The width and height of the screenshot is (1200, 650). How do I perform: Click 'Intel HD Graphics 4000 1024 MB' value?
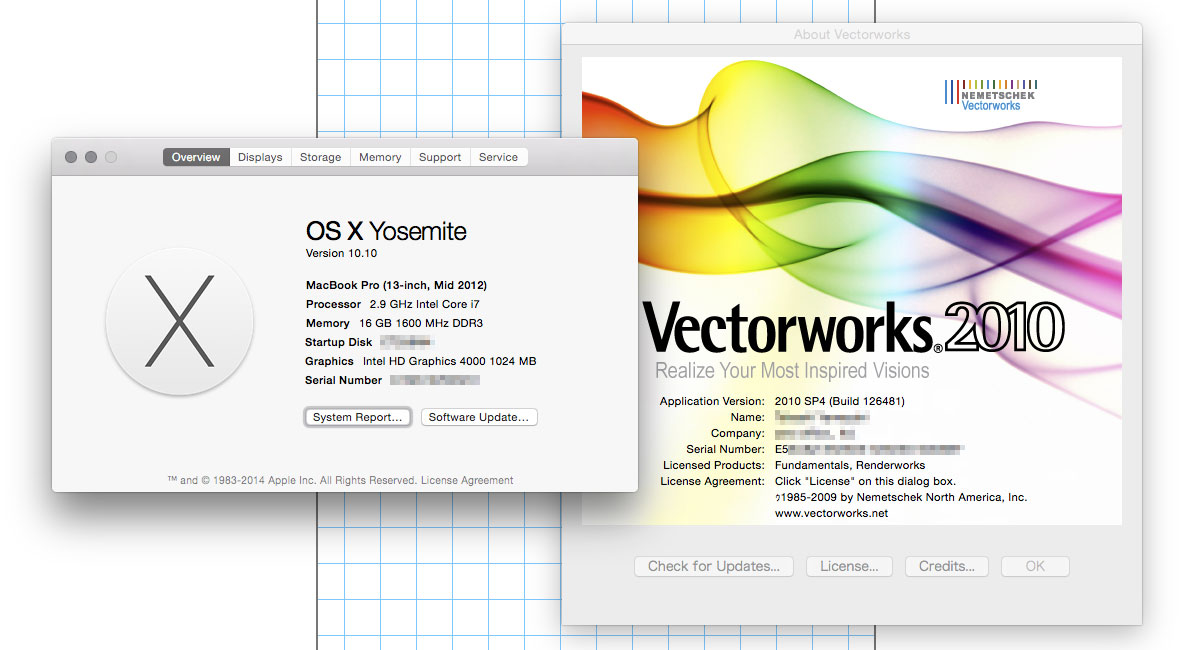[450, 361]
